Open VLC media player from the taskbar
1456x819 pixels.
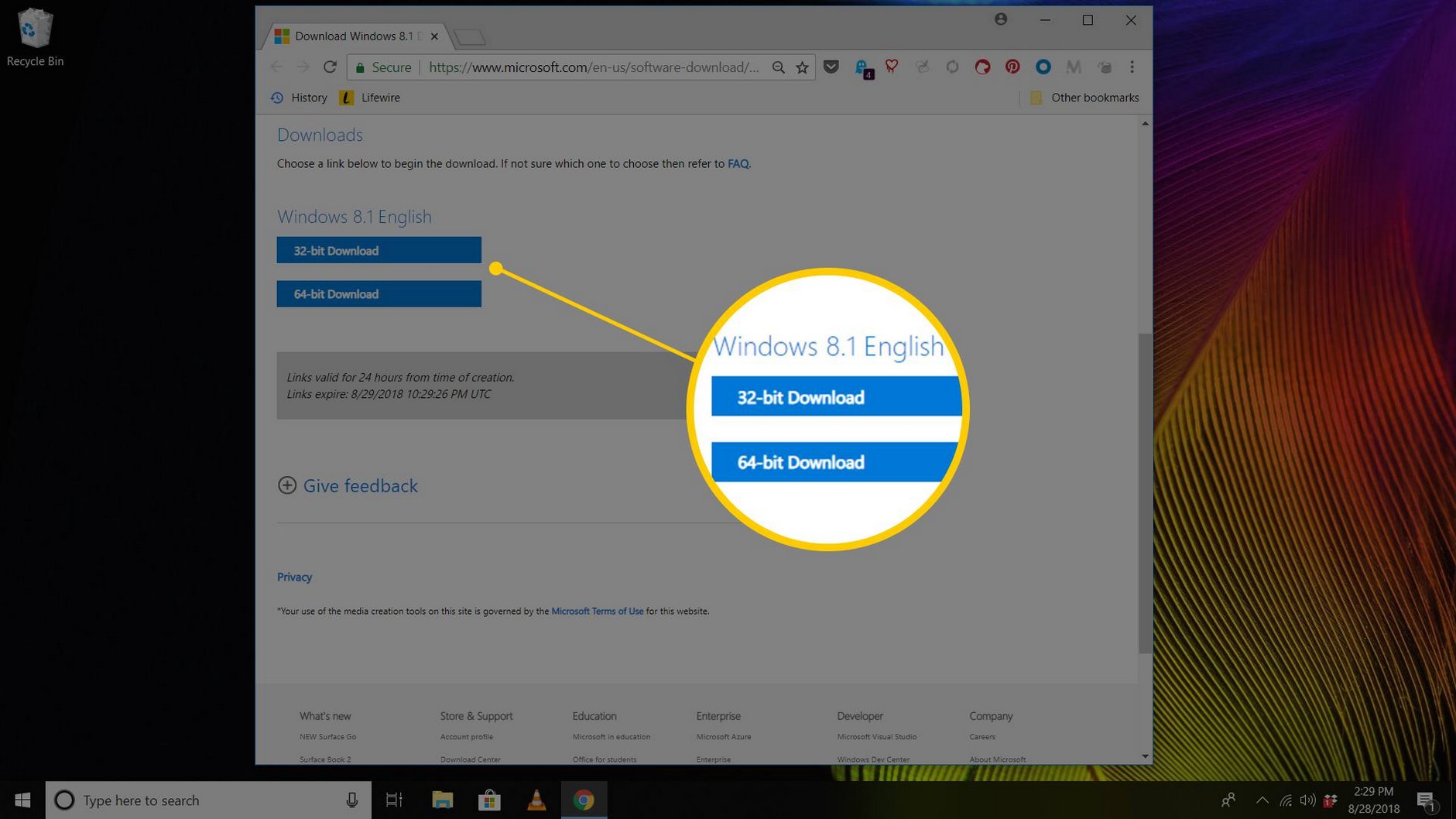536,800
